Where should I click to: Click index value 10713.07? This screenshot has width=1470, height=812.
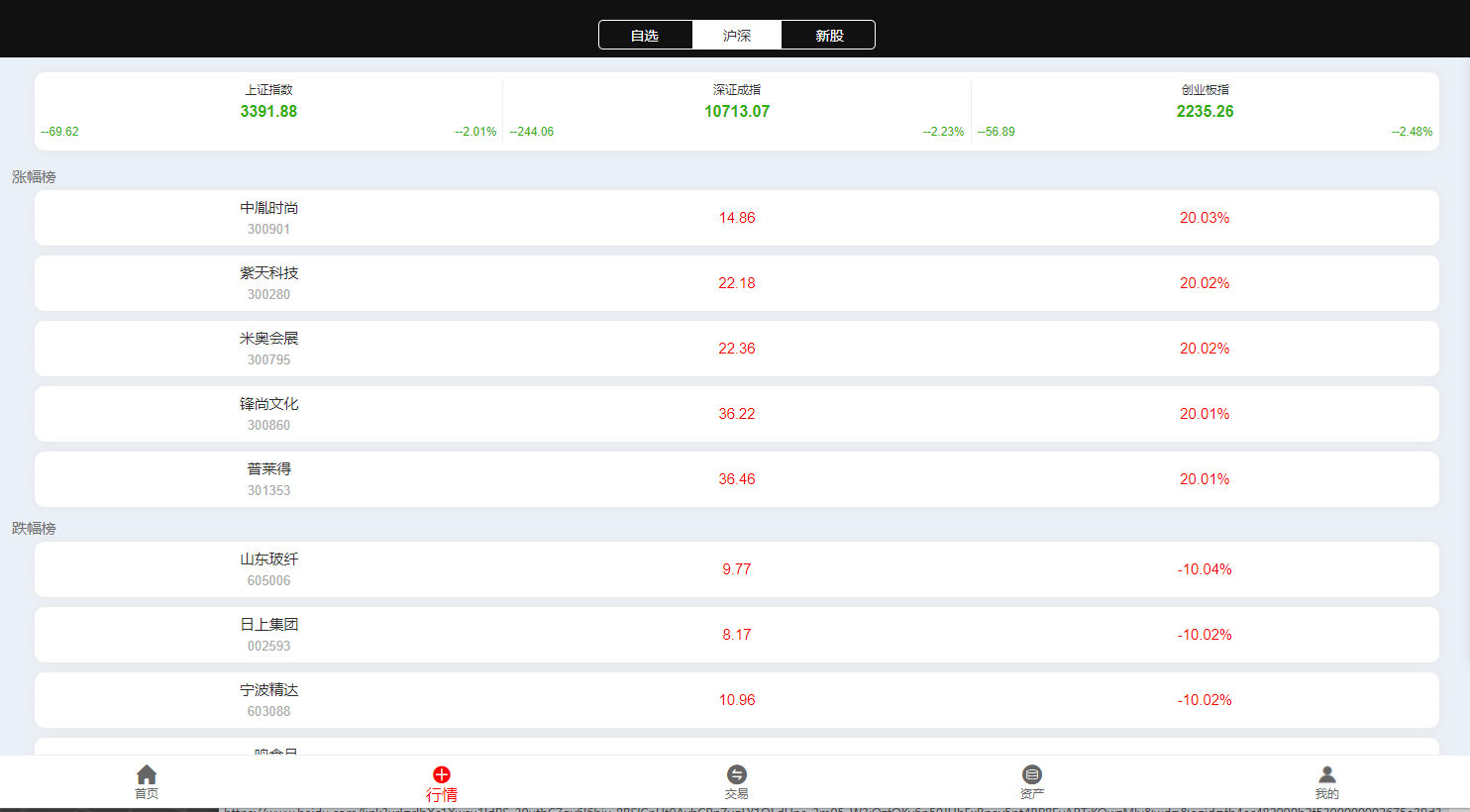(737, 111)
